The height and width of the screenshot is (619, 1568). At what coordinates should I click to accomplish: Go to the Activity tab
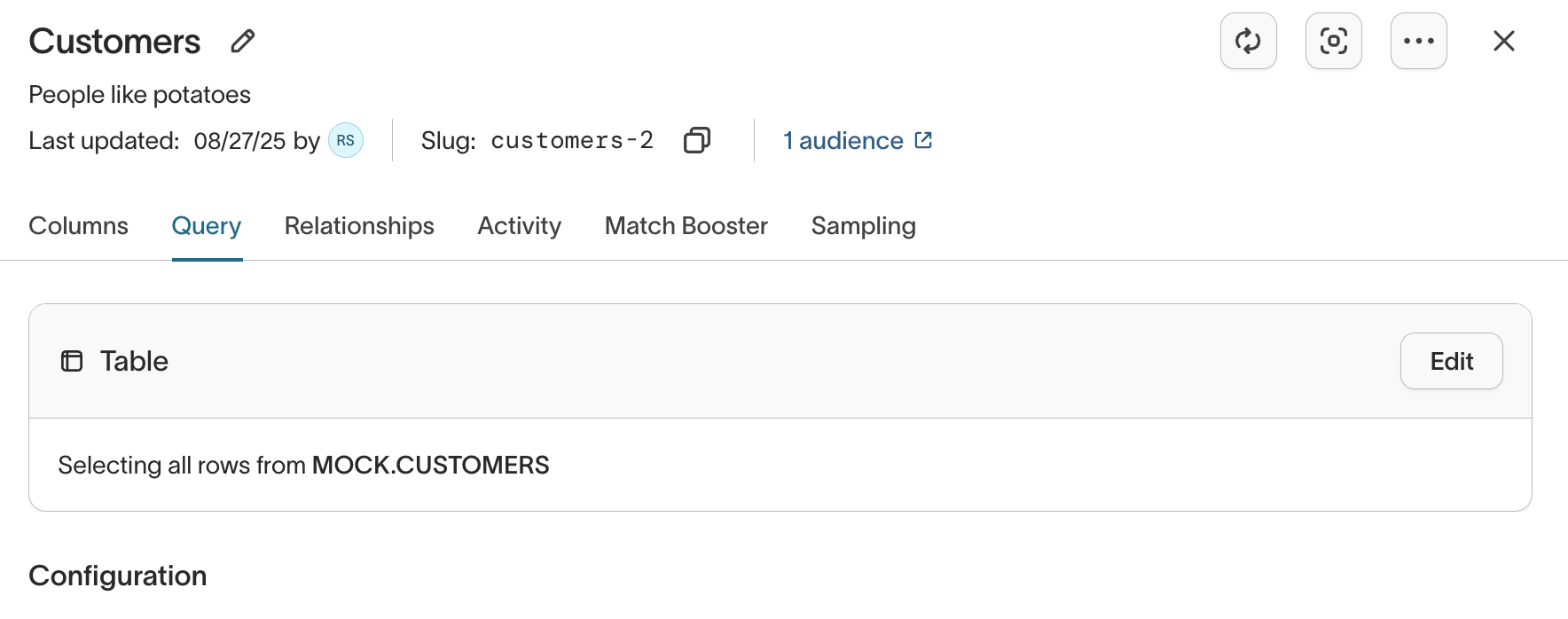point(519,226)
